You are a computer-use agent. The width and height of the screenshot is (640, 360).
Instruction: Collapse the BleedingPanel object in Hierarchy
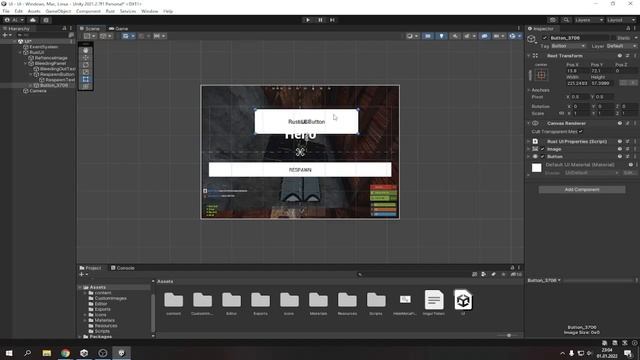pyautogui.click(x=25, y=63)
